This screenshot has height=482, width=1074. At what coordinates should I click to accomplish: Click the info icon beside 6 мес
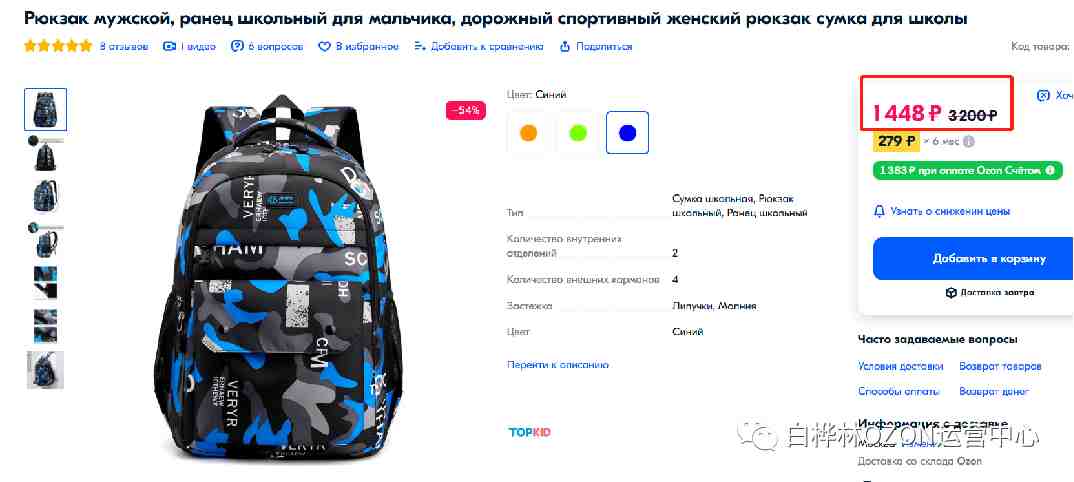[x=968, y=142]
